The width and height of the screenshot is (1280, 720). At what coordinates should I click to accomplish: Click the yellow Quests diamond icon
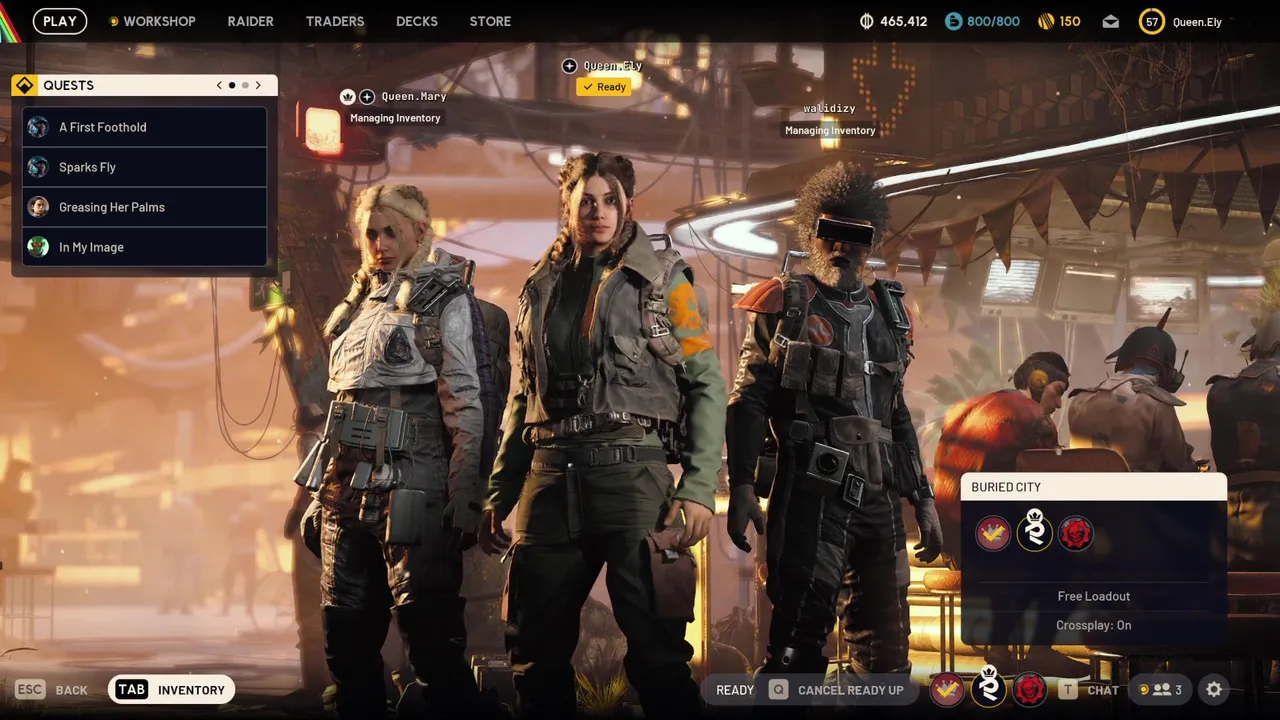point(25,85)
